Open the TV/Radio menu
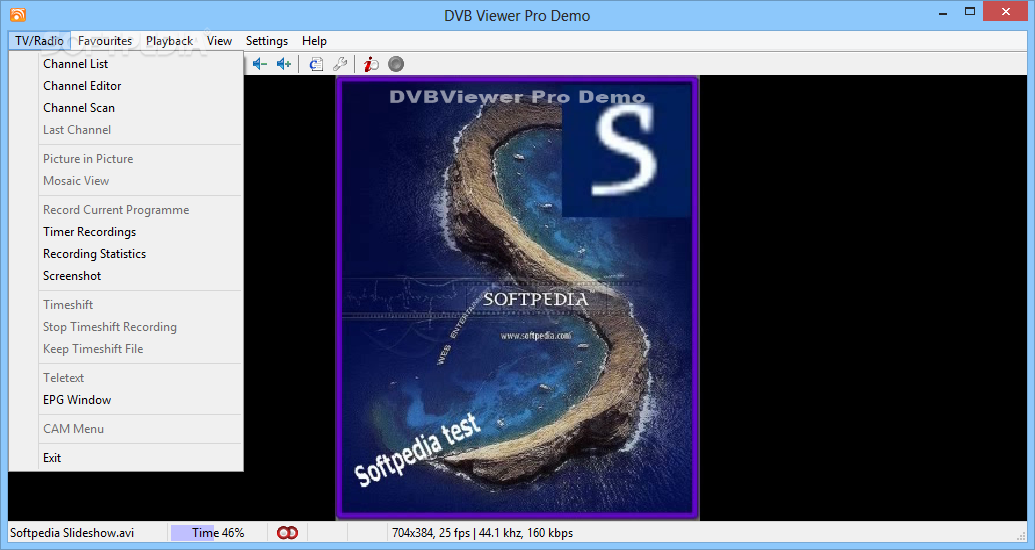 pyautogui.click(x=40, y=41)
